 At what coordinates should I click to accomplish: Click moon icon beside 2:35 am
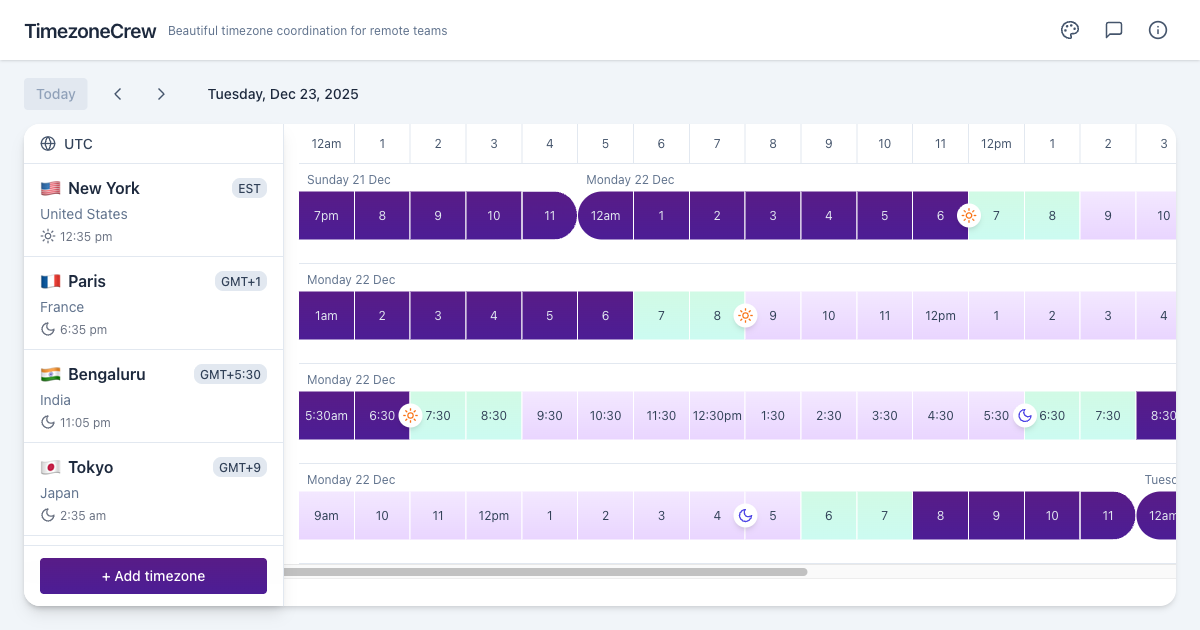[x=47, y=516]
